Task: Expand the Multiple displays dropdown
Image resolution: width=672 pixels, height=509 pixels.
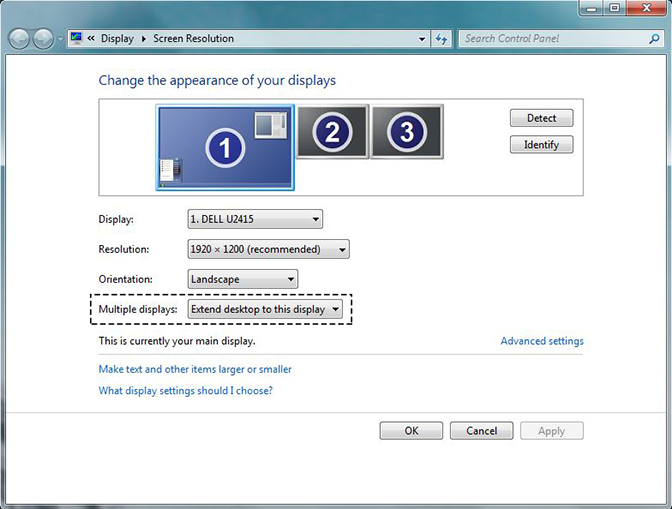Action: (x=266, y=310)
